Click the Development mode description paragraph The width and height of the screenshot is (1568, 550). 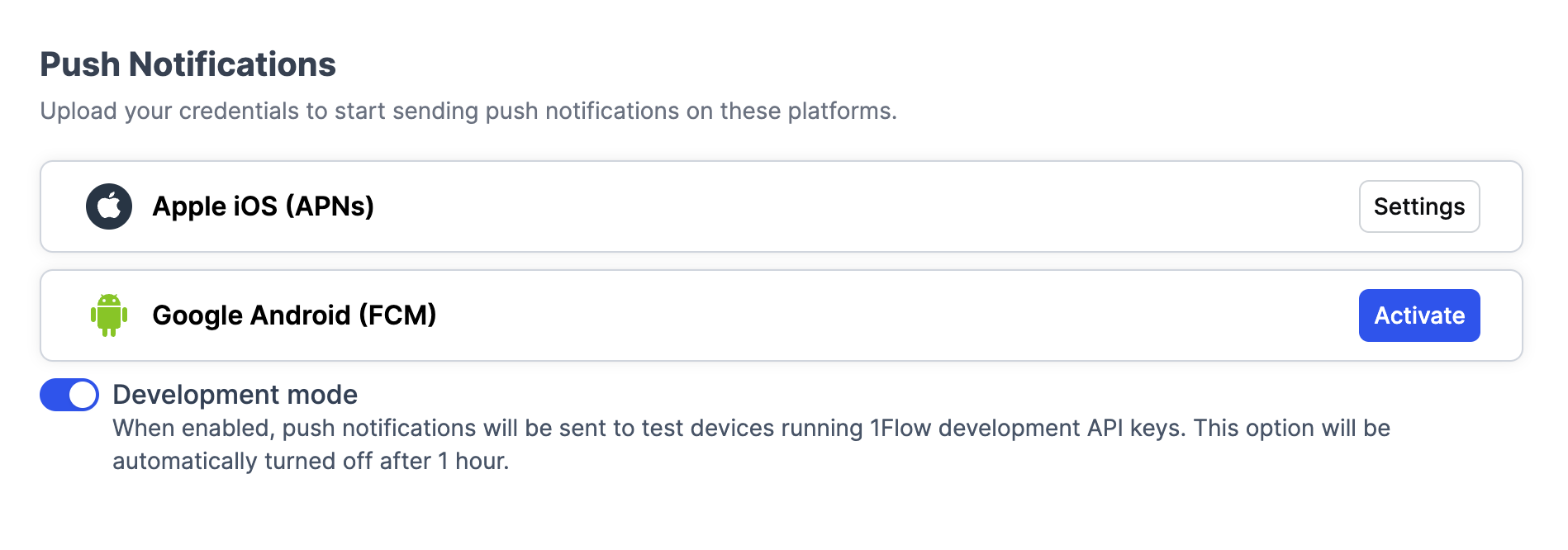click(x=752, y=444)
